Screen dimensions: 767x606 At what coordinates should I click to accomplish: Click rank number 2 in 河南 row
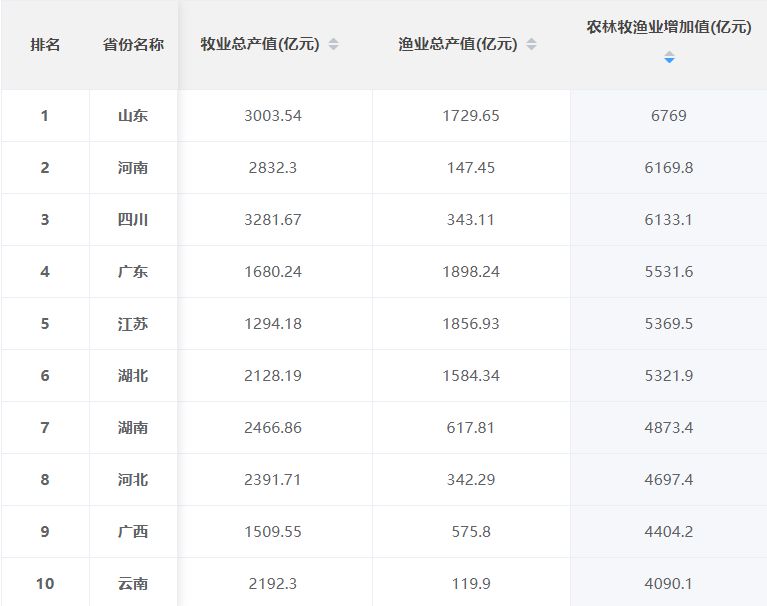point(45,168)
